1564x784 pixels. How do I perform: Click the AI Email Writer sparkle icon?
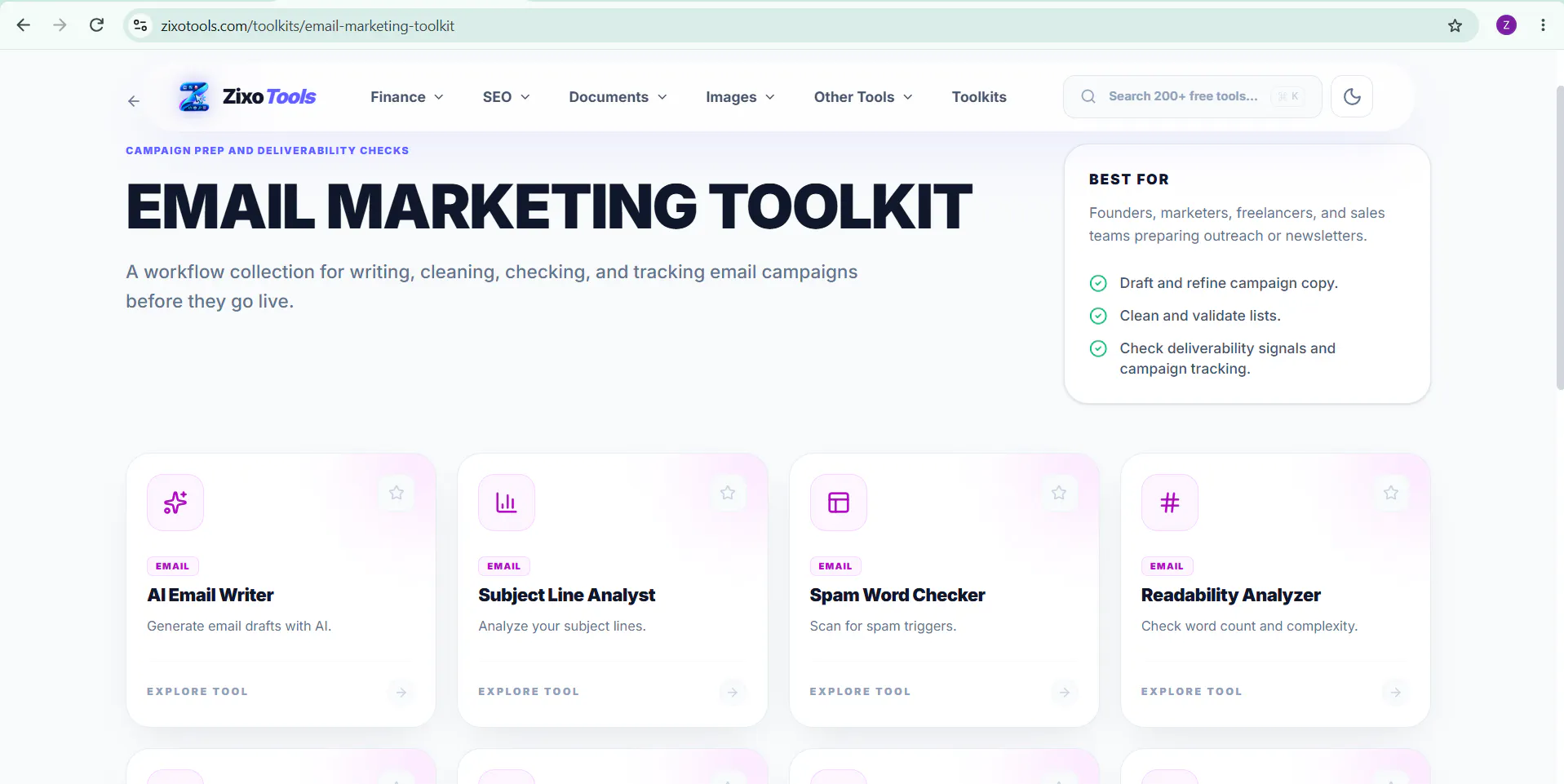(x=175, y=503)
